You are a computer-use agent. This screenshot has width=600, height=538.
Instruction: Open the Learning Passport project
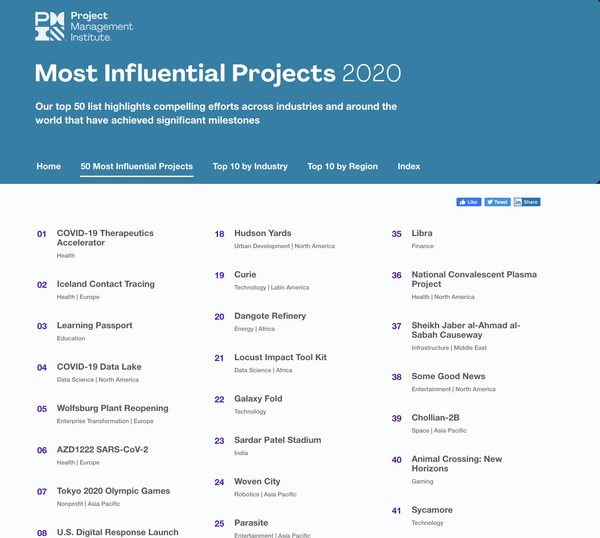click(95, 326)
